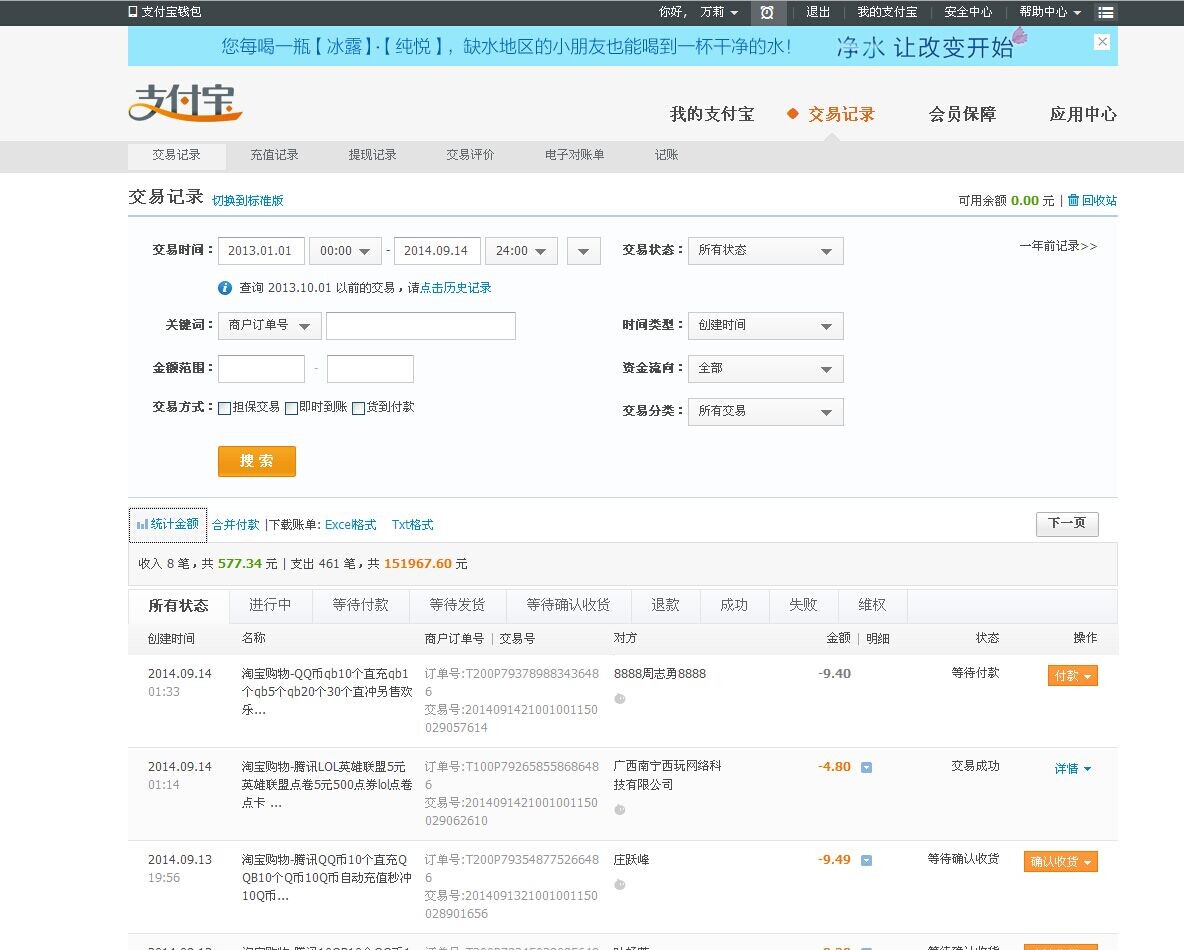
Task: Tick the 货到付款 checkbox
Action: pyautogui.click(x=358, y=408)
